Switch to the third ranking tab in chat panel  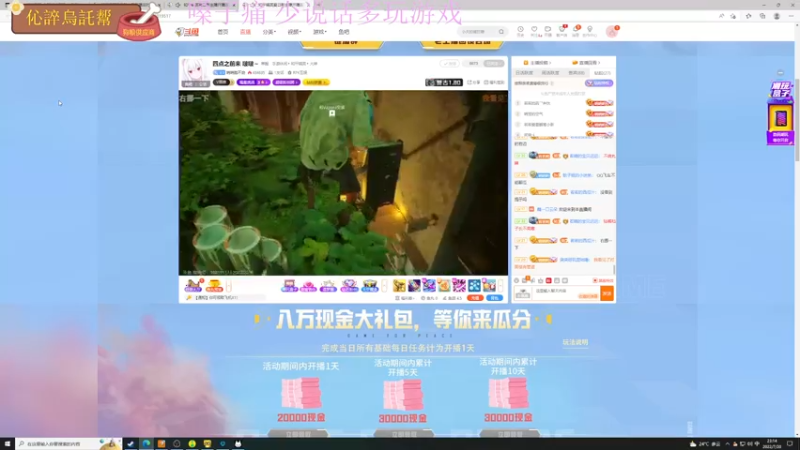click(576, 73)
